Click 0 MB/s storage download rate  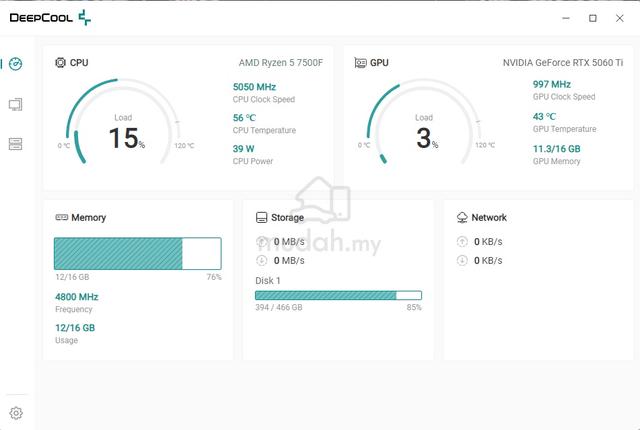(x=289, y=260)
